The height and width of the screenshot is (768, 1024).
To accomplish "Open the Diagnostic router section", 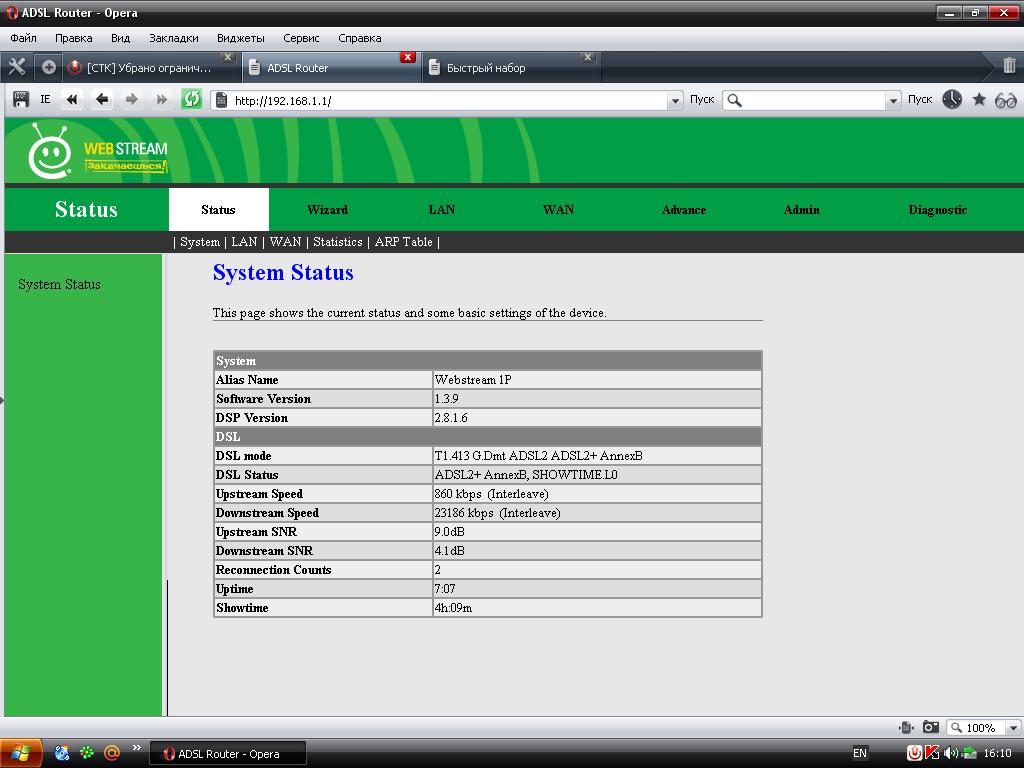I will click(x=937, y=210).
